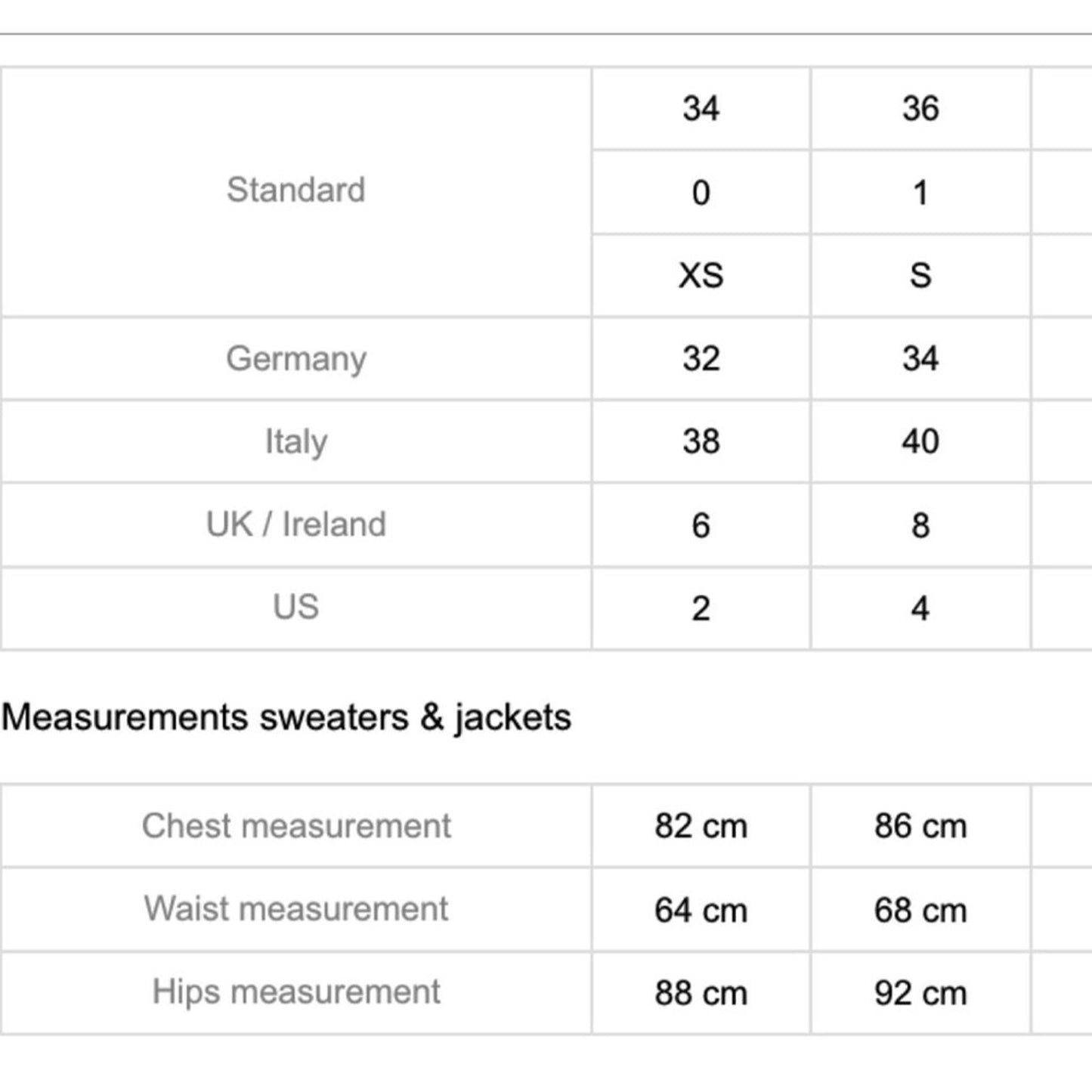Screen dimensions: 1092x1092
Task: Select the S size cell
Action: pyautogui.click(x=920, y=275)
